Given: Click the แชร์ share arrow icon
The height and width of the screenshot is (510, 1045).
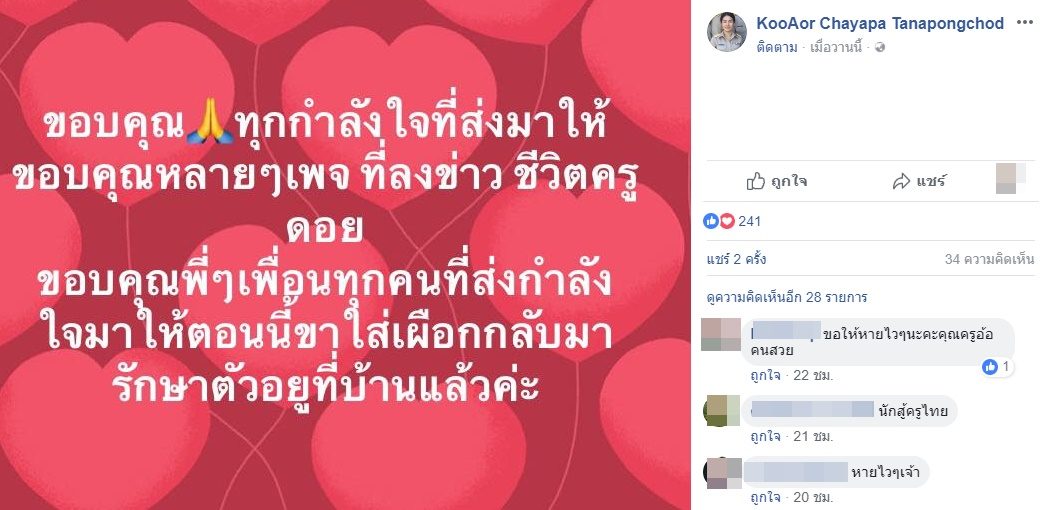Looking at the screenshot, I should [x=901, y=181].
